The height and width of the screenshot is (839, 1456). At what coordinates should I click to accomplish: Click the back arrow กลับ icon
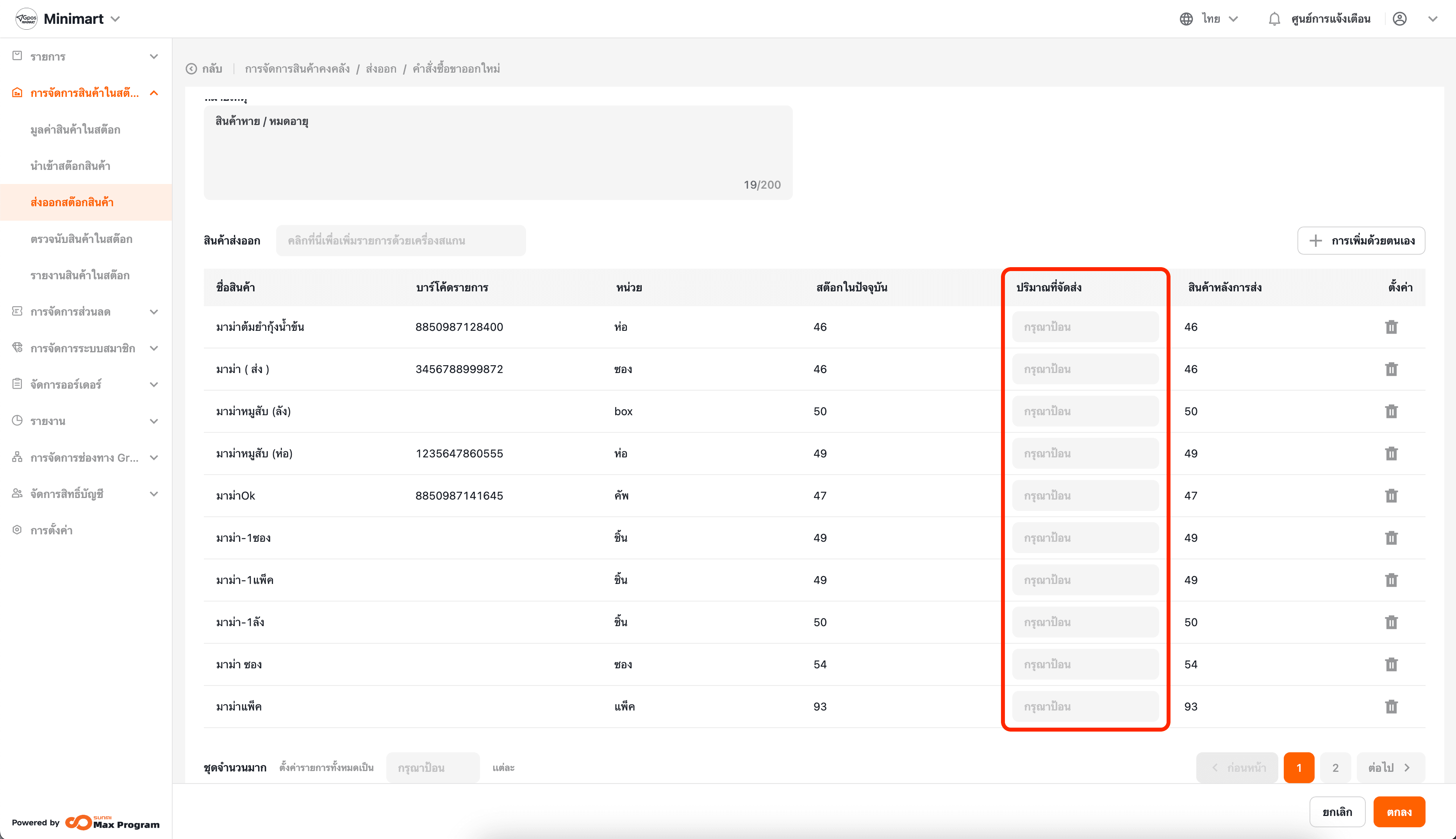coord(191,69)
